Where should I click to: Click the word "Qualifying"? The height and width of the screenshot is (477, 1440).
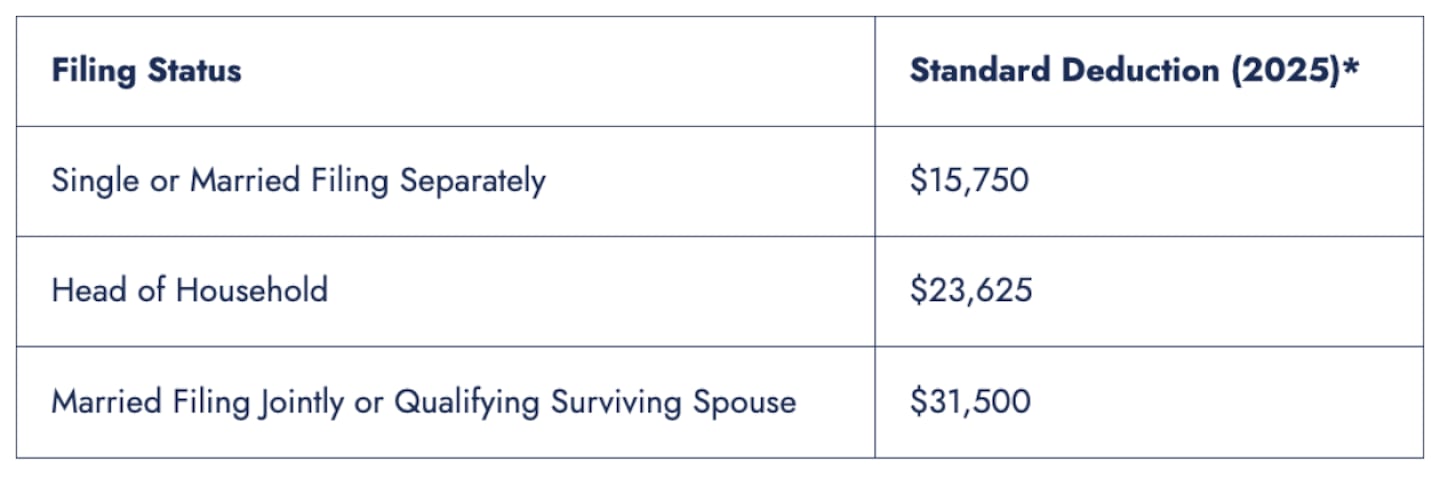pyautogui.click(x=466, y=403)
